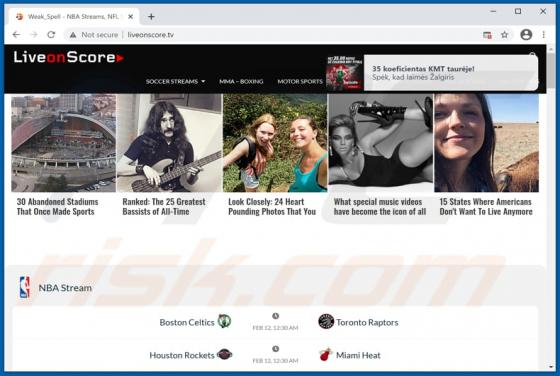Open the black-and-white music video thumbnail
The height and width of the screenshot is (376, 560).
coord(381,143)
